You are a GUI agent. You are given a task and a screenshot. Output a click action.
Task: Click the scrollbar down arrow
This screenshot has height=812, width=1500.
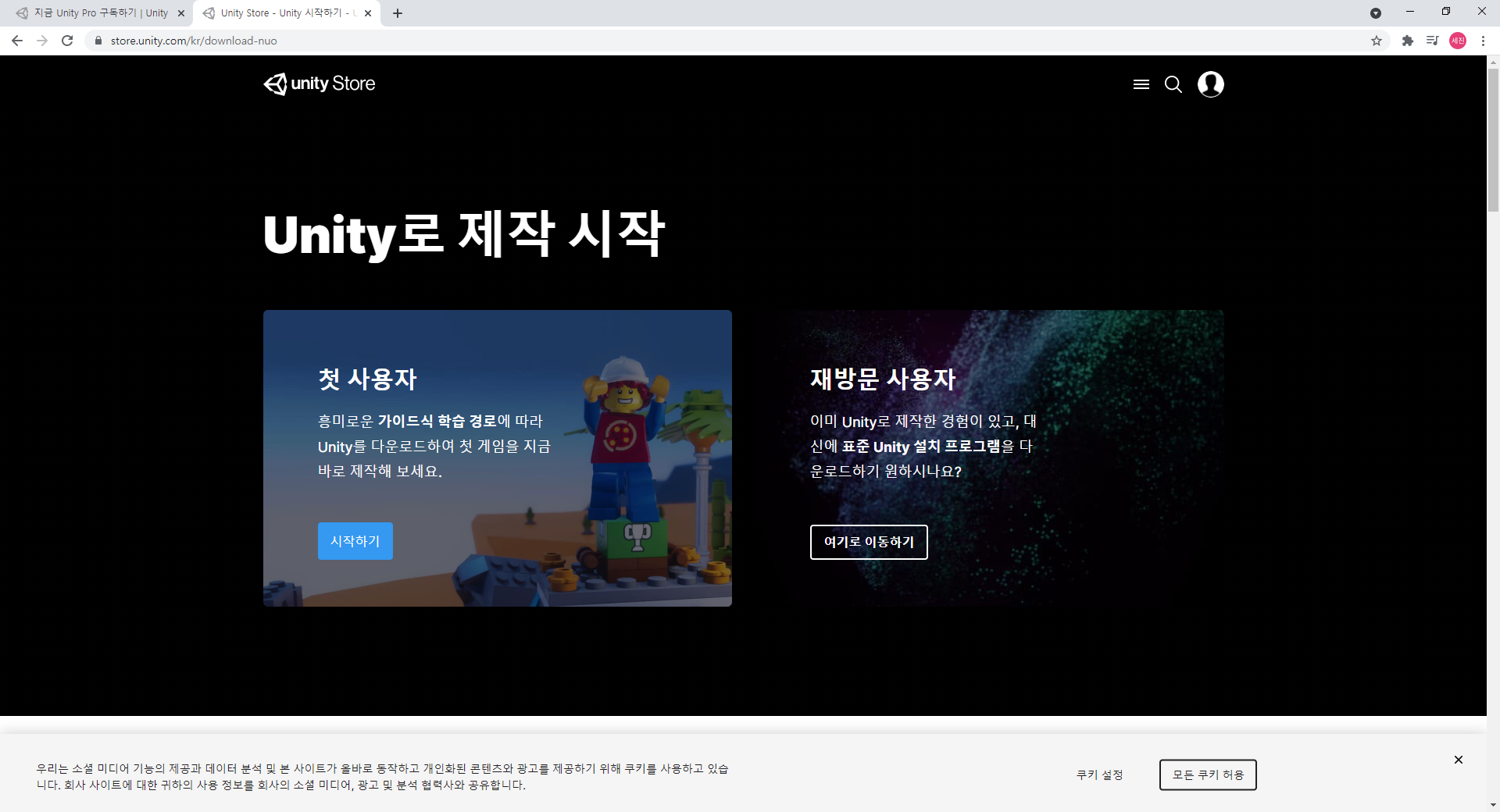(x=1493, y=805)
